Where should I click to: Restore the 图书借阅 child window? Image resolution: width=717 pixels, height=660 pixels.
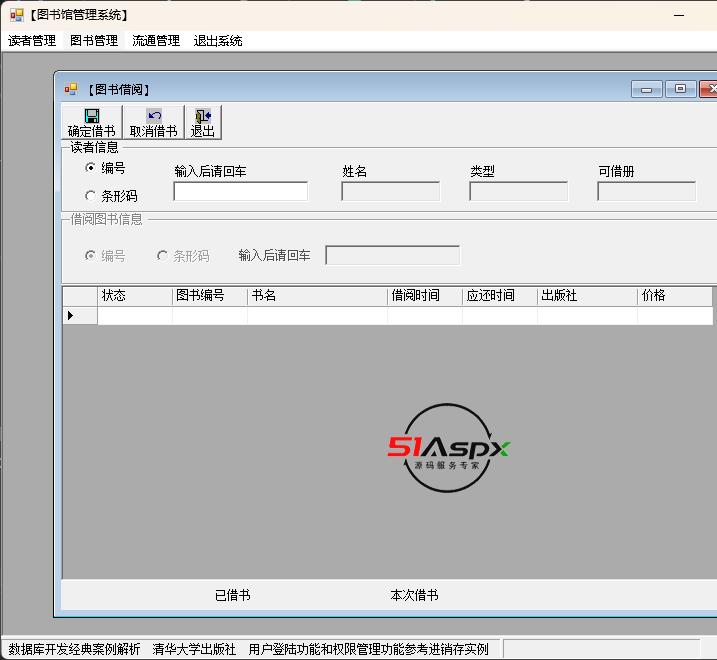coord(680,89)
